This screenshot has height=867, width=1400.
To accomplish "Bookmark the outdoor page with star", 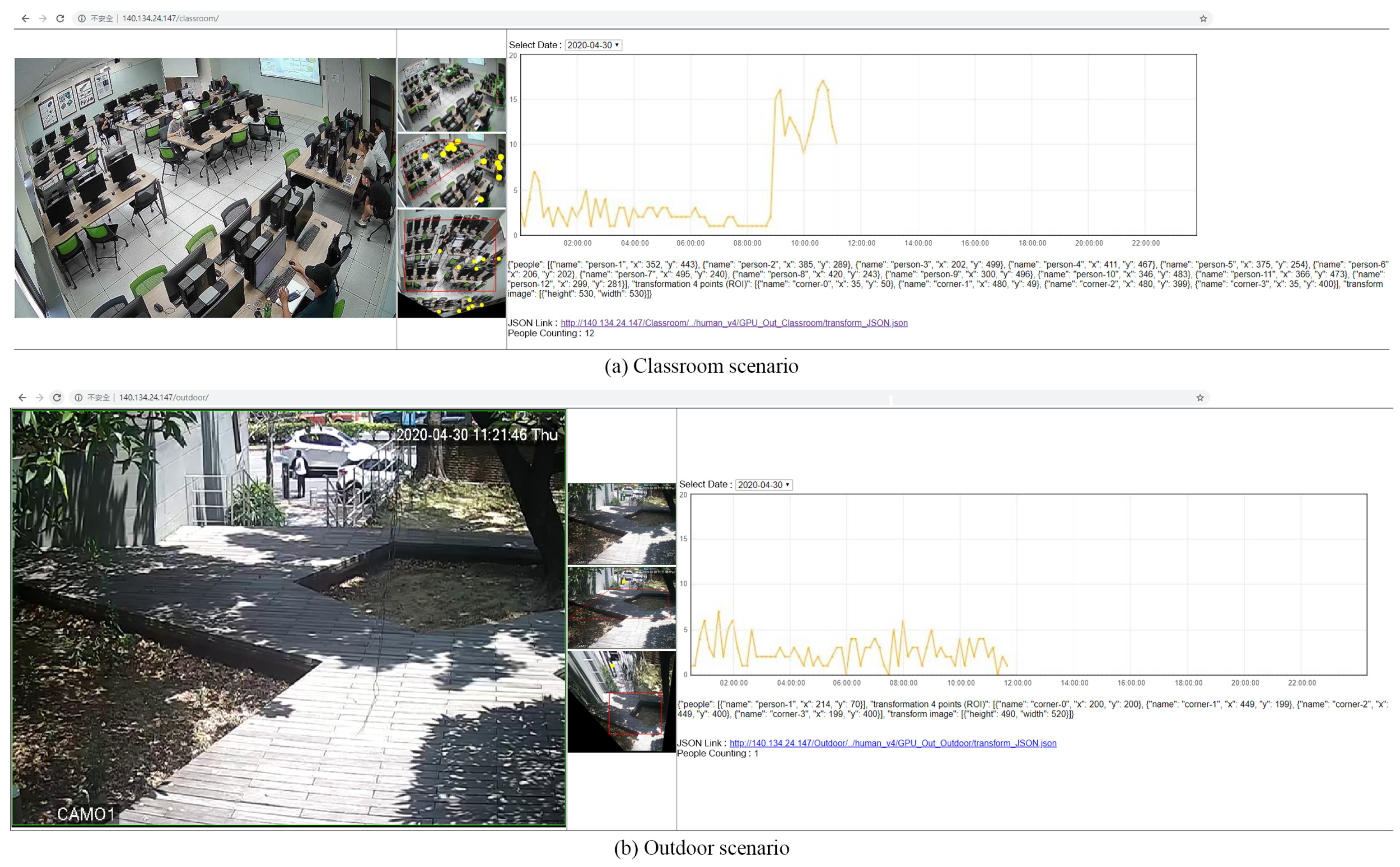I will click(x=1199, y=397).
